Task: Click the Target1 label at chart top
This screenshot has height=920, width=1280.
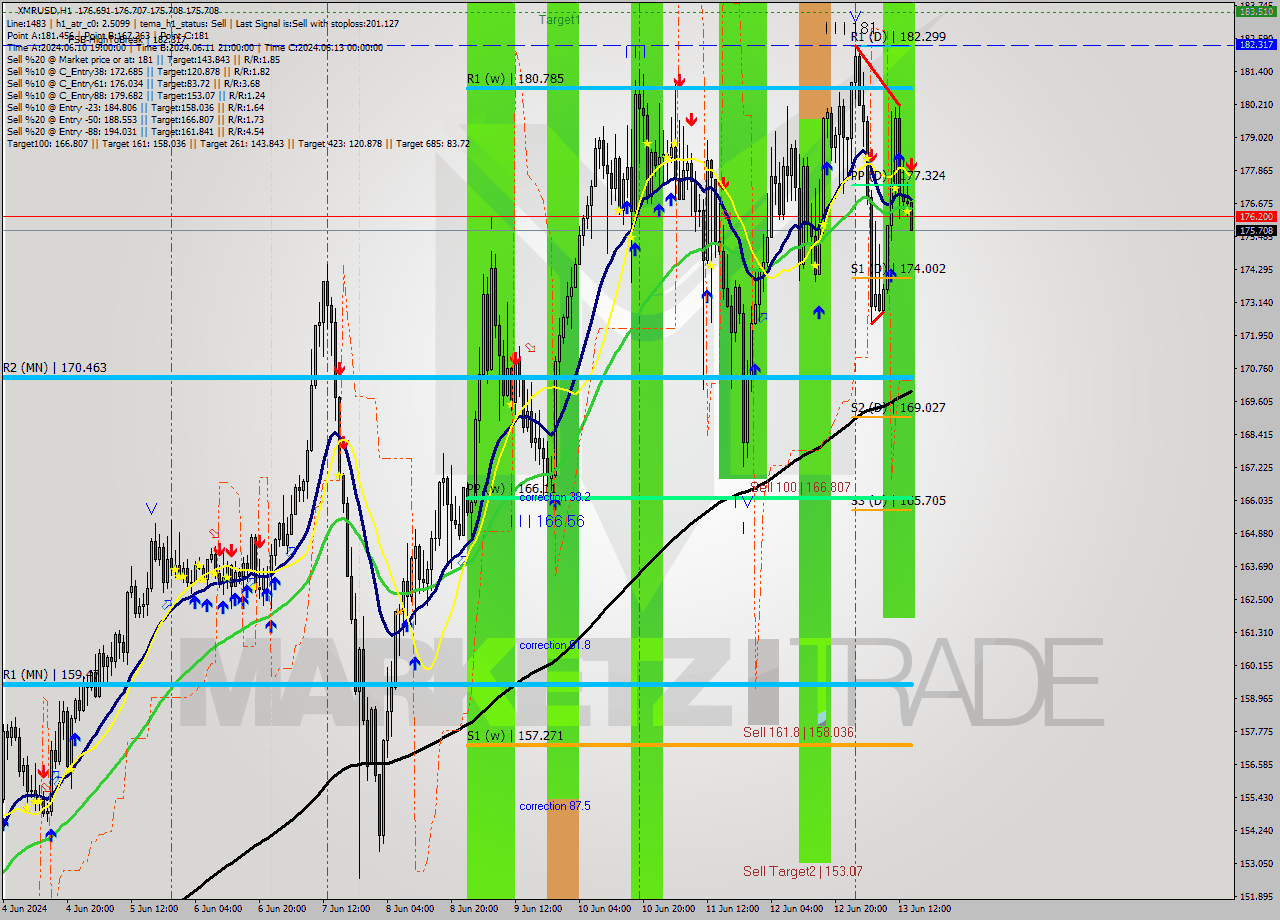Action: (x=559, y=20)
